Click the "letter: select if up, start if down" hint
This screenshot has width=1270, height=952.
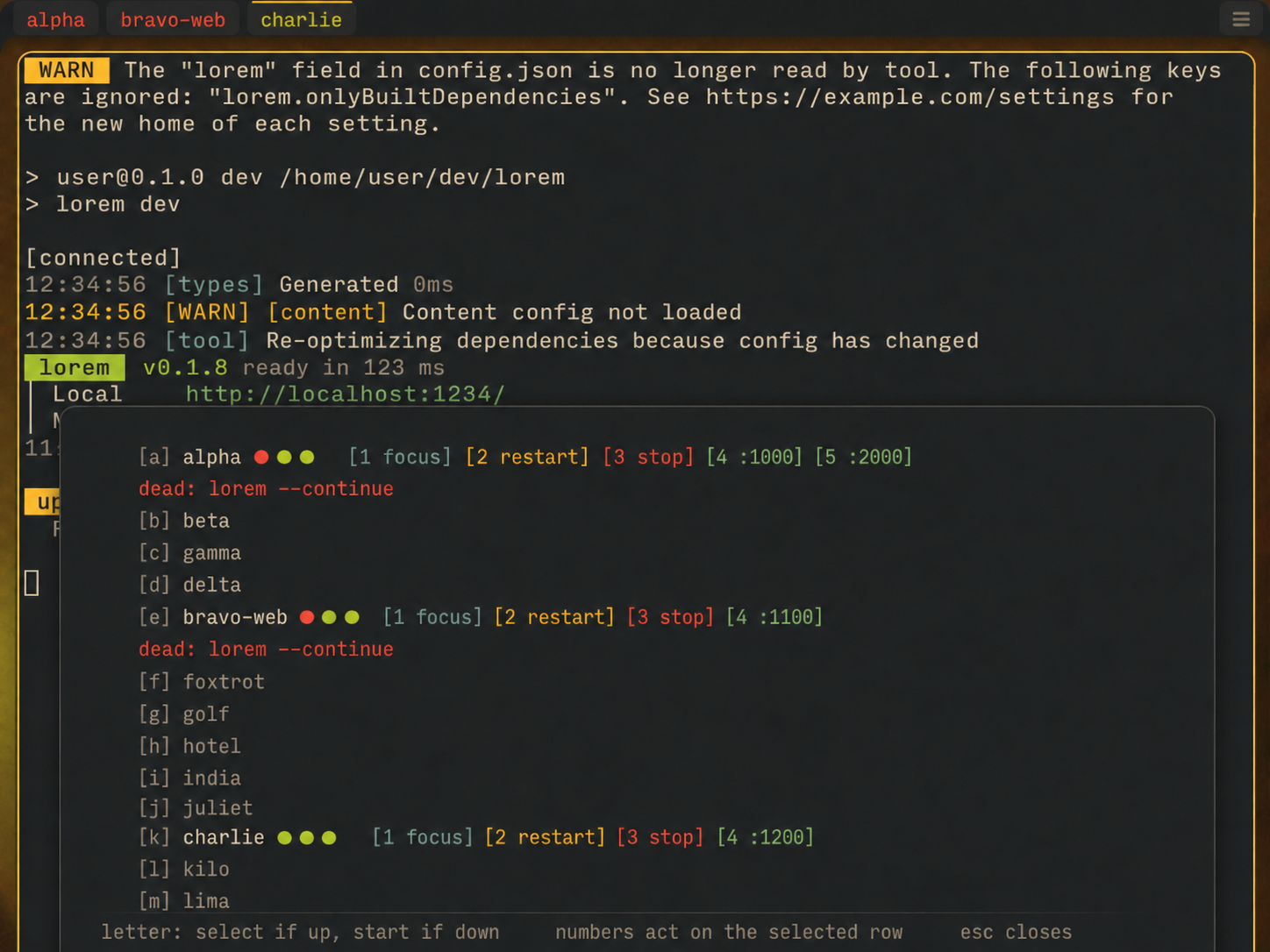click(300, 932)
